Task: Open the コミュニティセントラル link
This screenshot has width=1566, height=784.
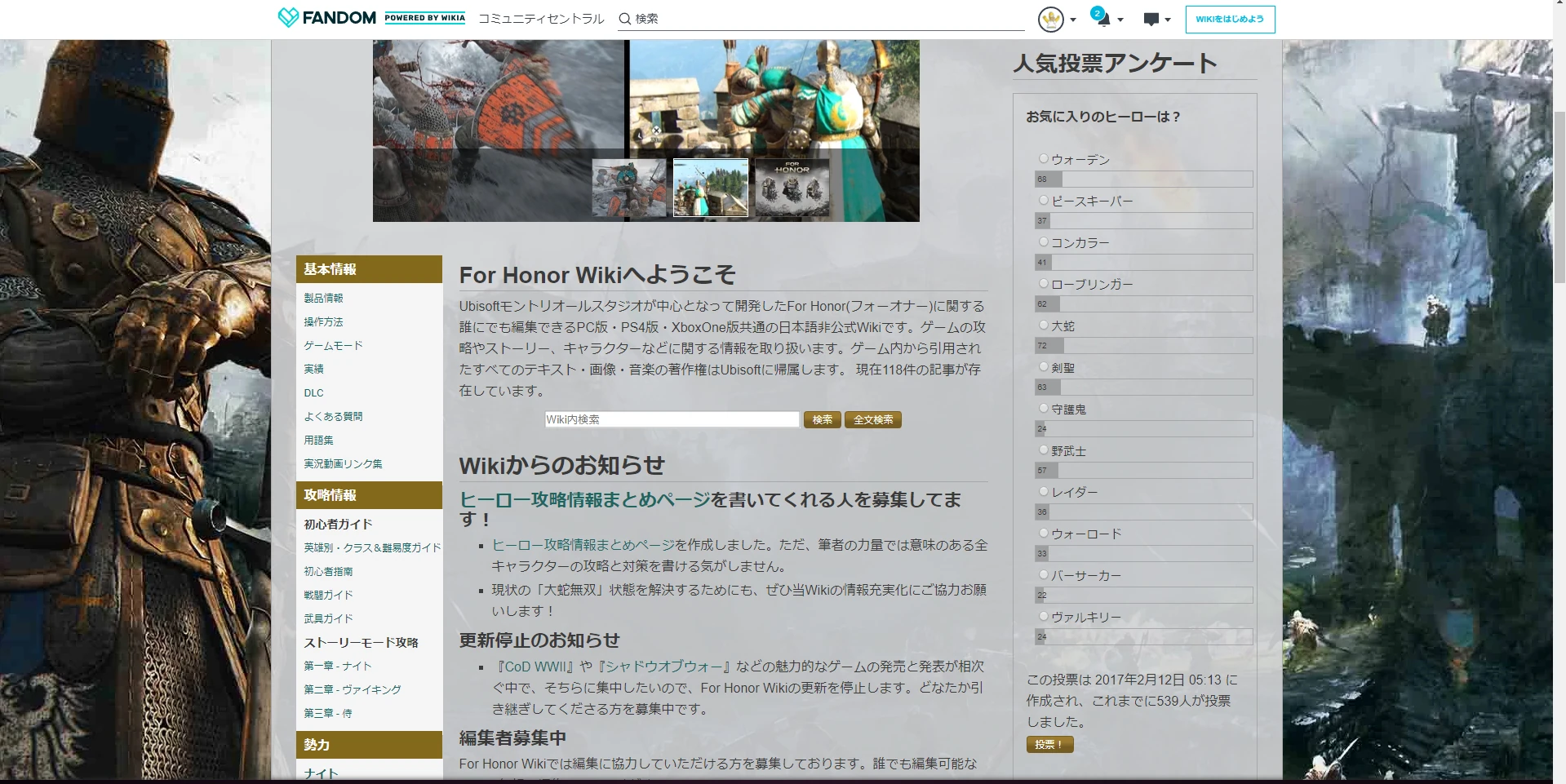Action: [541, 19]
